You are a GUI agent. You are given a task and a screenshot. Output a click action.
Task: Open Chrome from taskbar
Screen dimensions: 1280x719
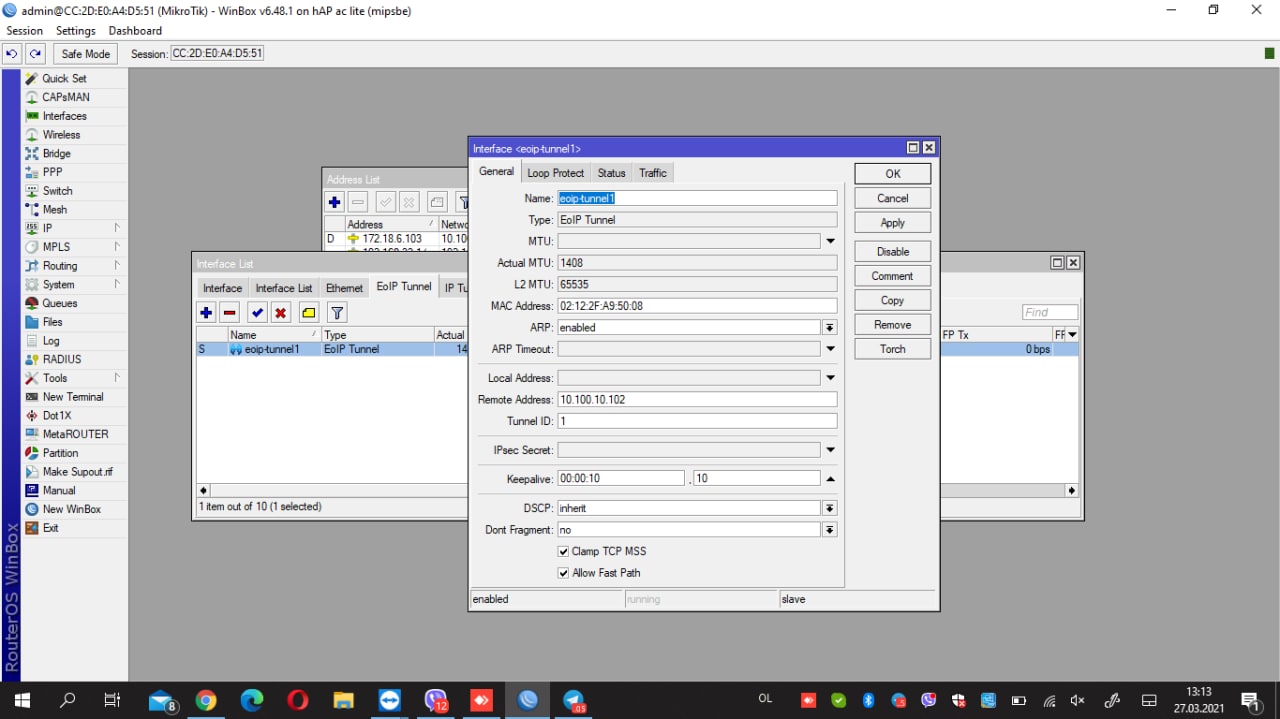tap(206, 701)
